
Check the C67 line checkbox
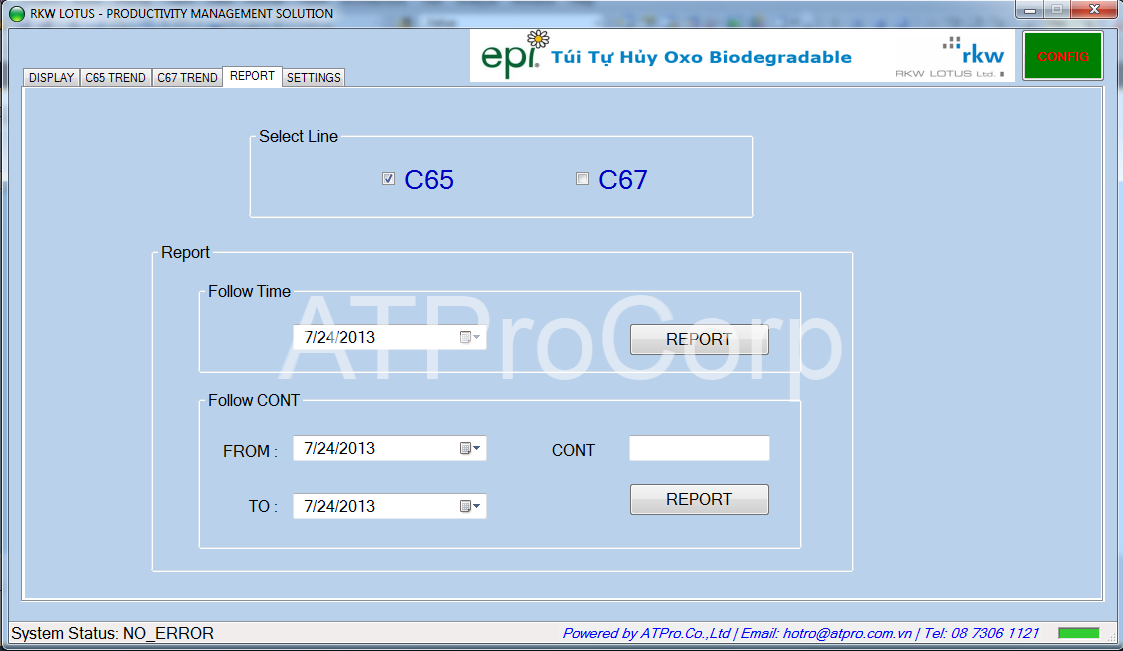[x=582, y=179]
